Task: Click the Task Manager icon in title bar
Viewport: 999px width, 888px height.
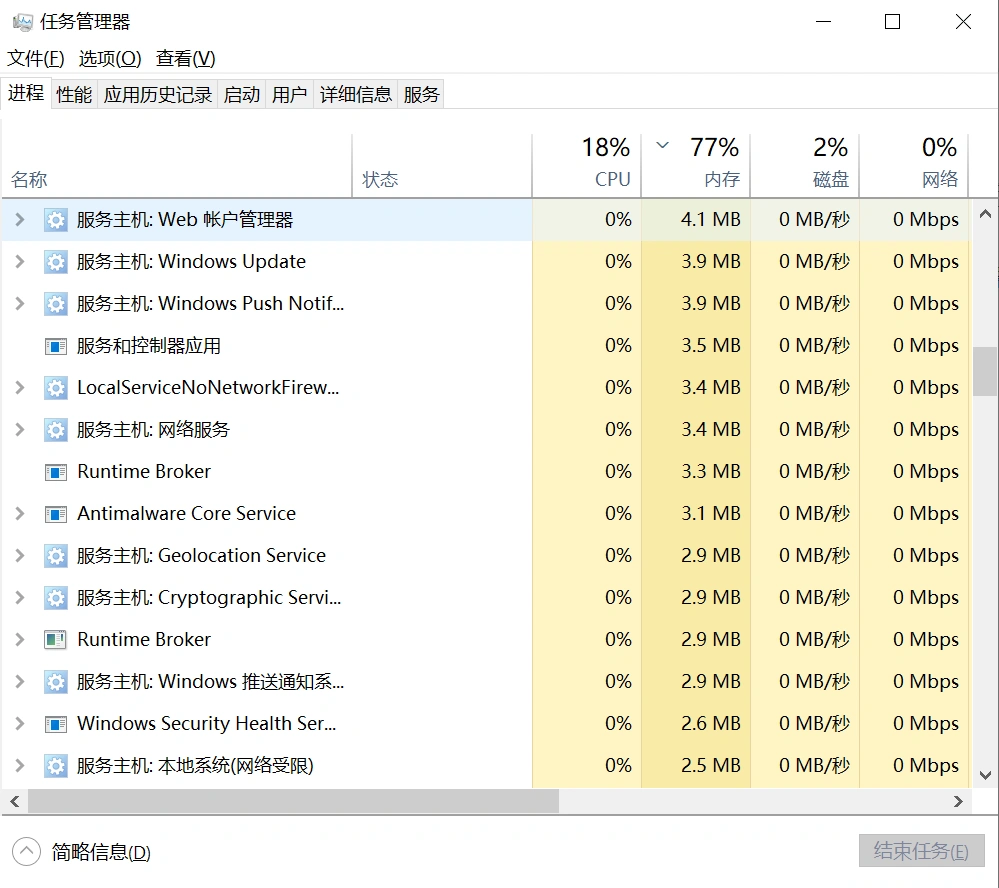Action: 22,22
